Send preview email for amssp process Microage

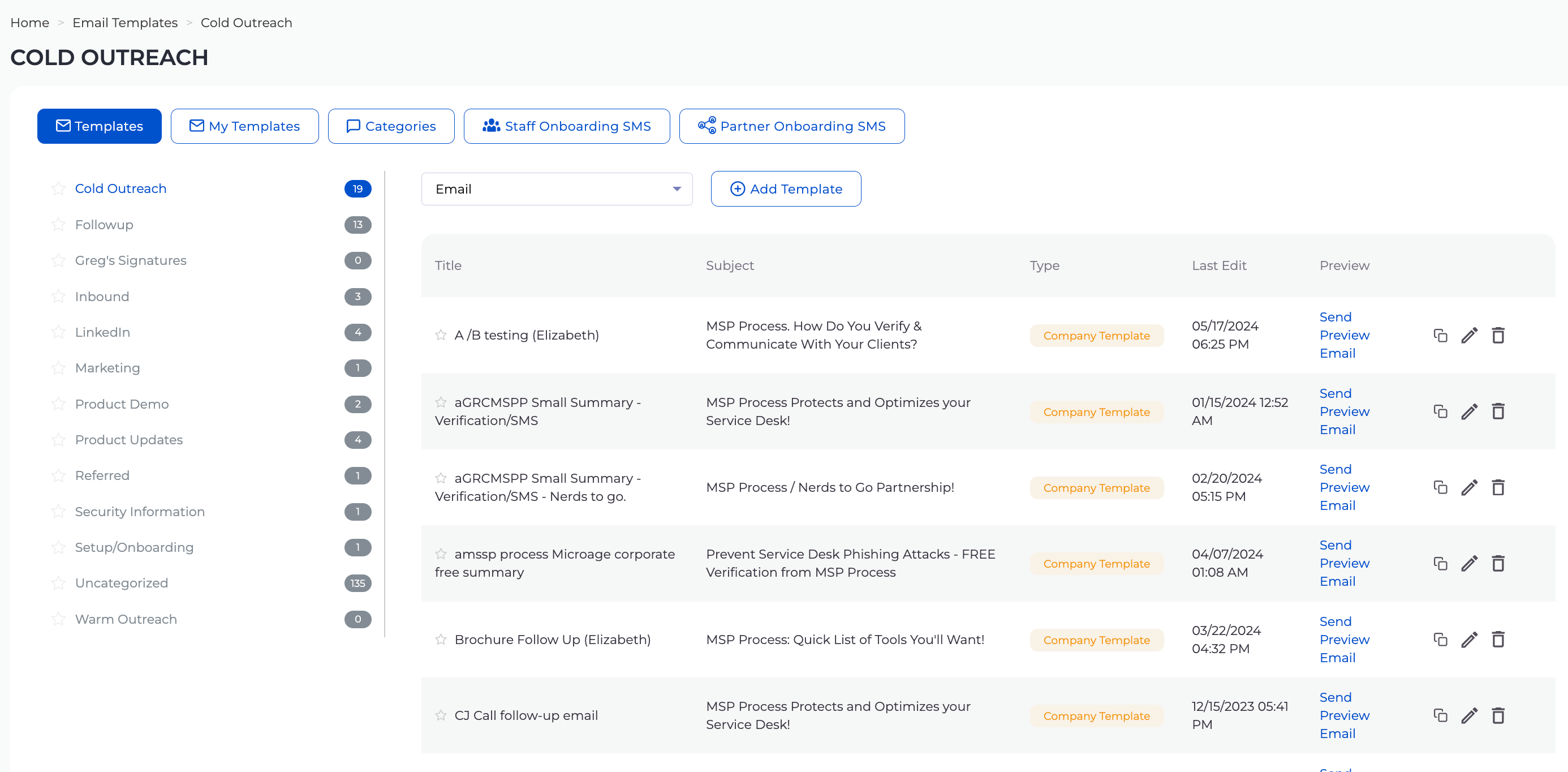click(x=1344, y=563)
